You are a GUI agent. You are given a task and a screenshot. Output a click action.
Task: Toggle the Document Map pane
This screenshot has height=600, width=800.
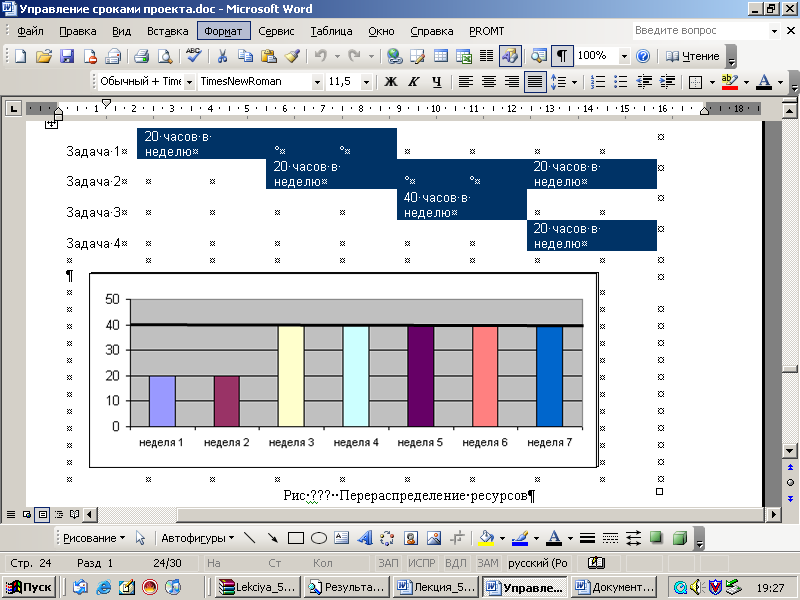coord(538,56)
